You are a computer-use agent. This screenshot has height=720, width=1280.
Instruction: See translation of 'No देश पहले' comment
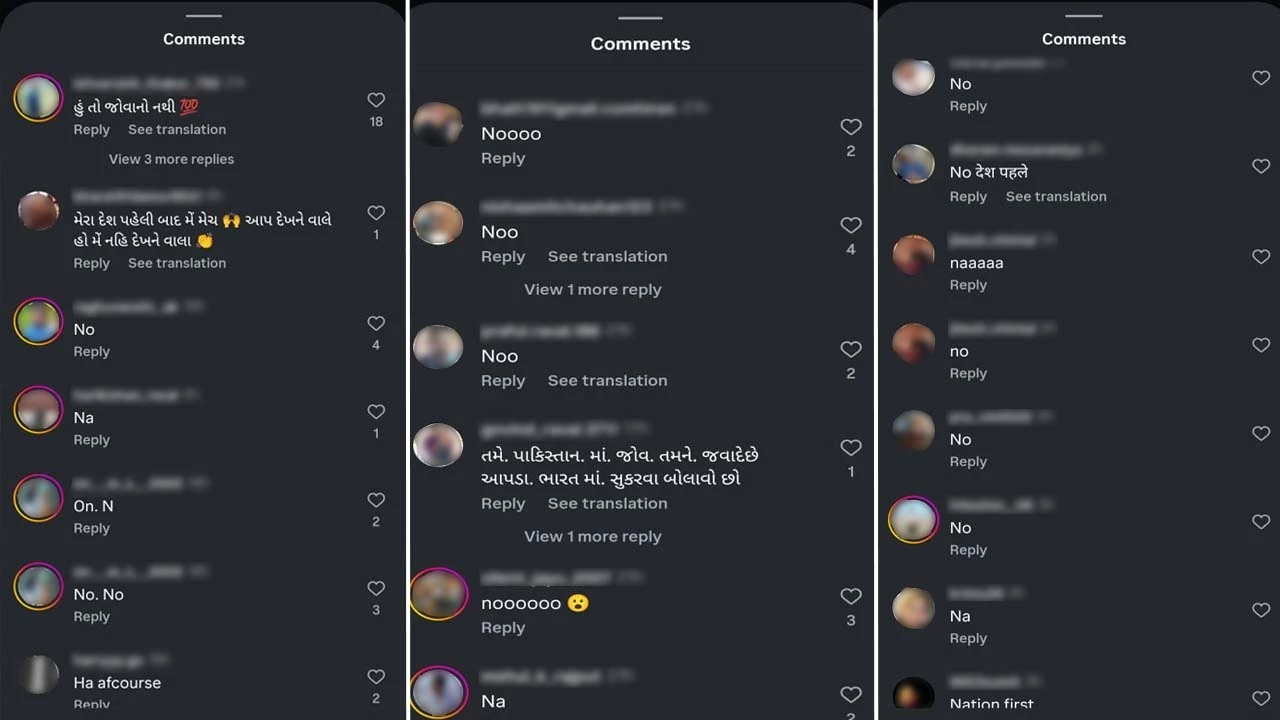(x=1056, y=196)
